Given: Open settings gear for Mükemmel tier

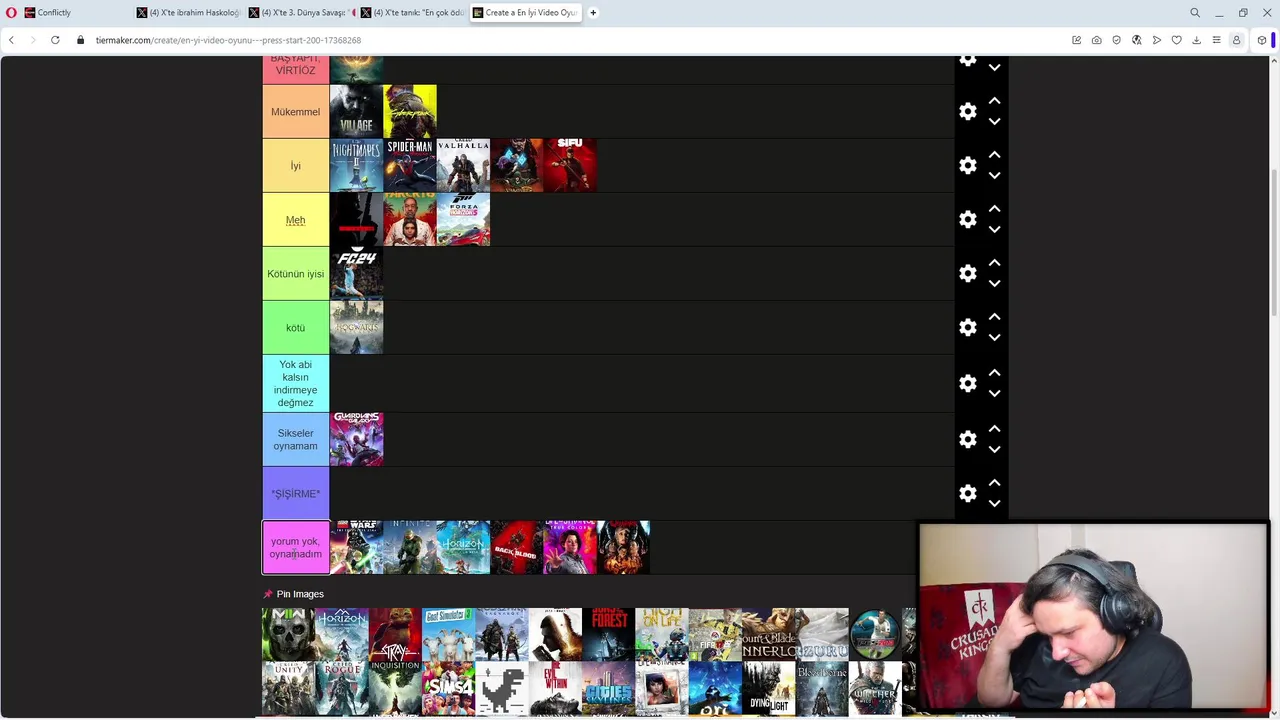Looking at the screenshot, I should [967, 111].
